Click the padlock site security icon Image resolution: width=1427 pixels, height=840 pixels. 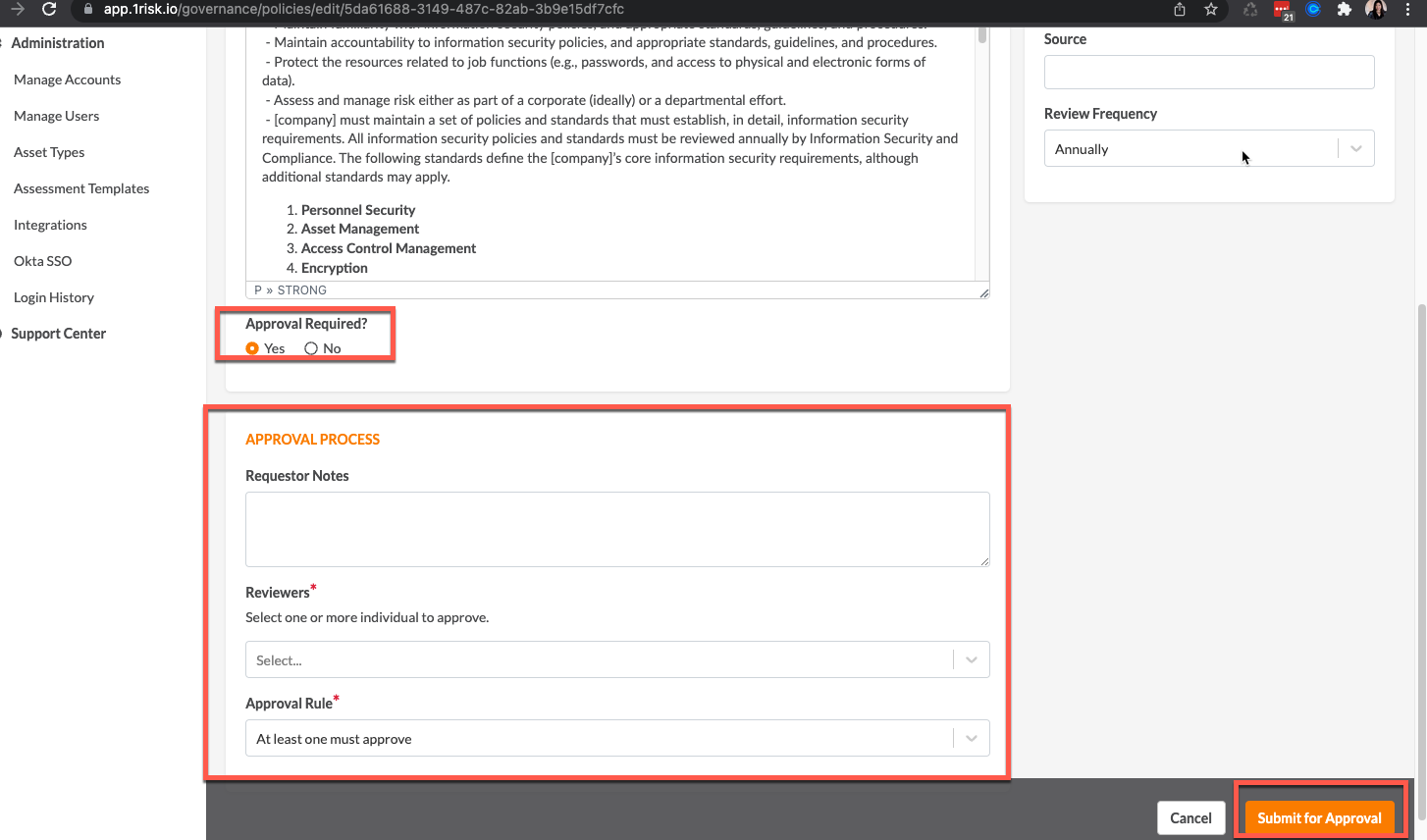tap(87, 9)
